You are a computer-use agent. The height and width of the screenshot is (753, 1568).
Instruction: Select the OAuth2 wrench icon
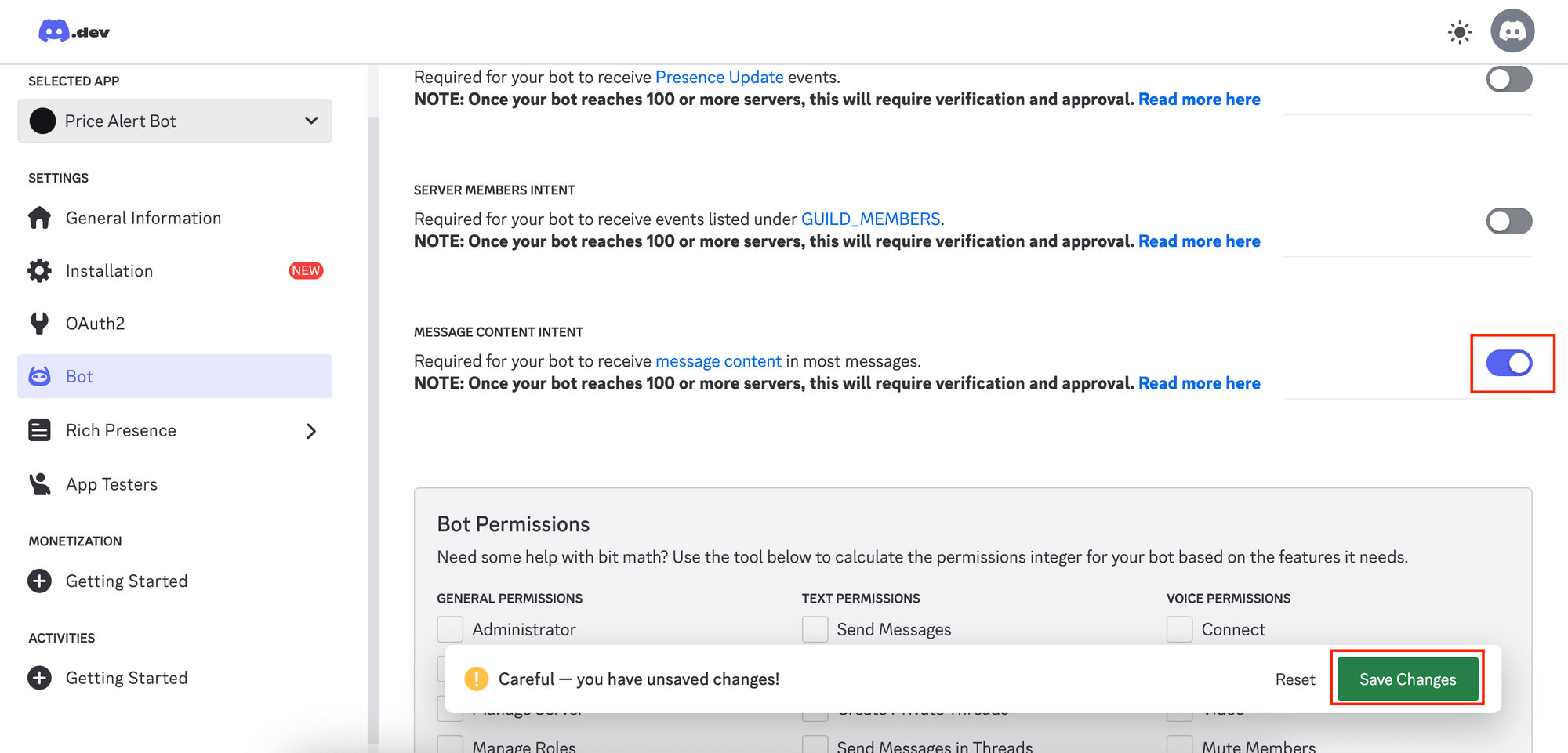coord(39,323)
